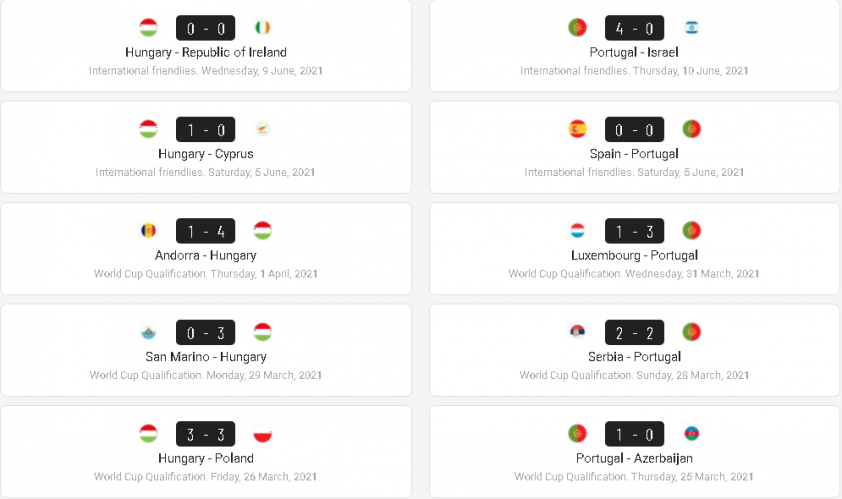Click the Israel flag icon
The image size is (842, 499).
click(692, 27)
